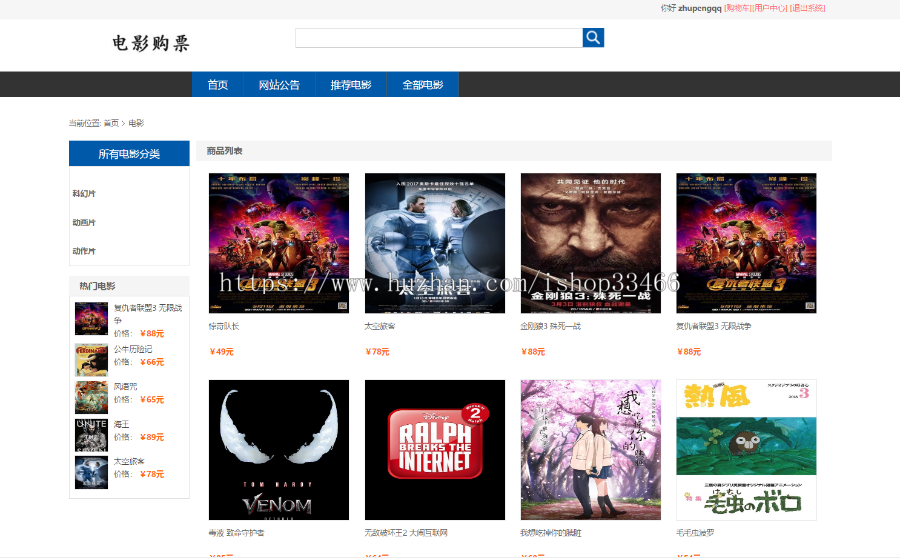Viewport: 900px width, 560px height.
Task: Click the ¥65元 price in hot movies
Action: tap(152, 399)
